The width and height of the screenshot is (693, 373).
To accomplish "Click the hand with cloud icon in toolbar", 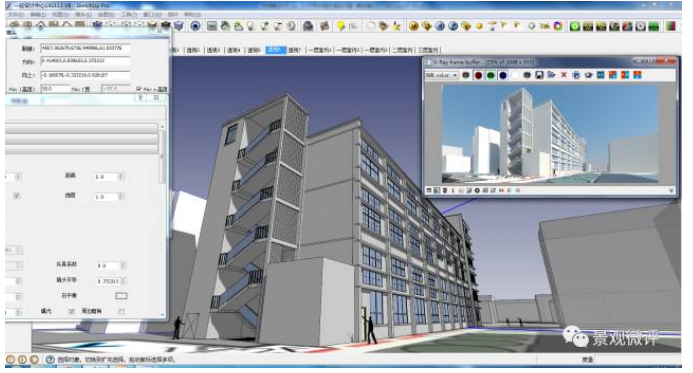I will (x=225, y=26).
